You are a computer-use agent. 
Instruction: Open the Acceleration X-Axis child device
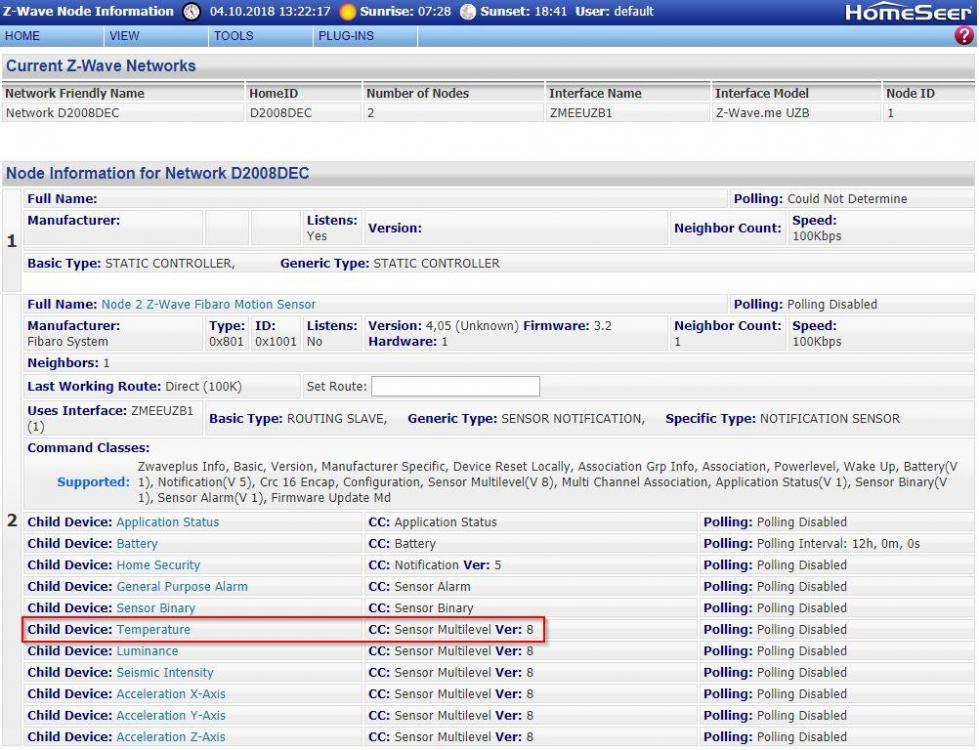[170, 694]
